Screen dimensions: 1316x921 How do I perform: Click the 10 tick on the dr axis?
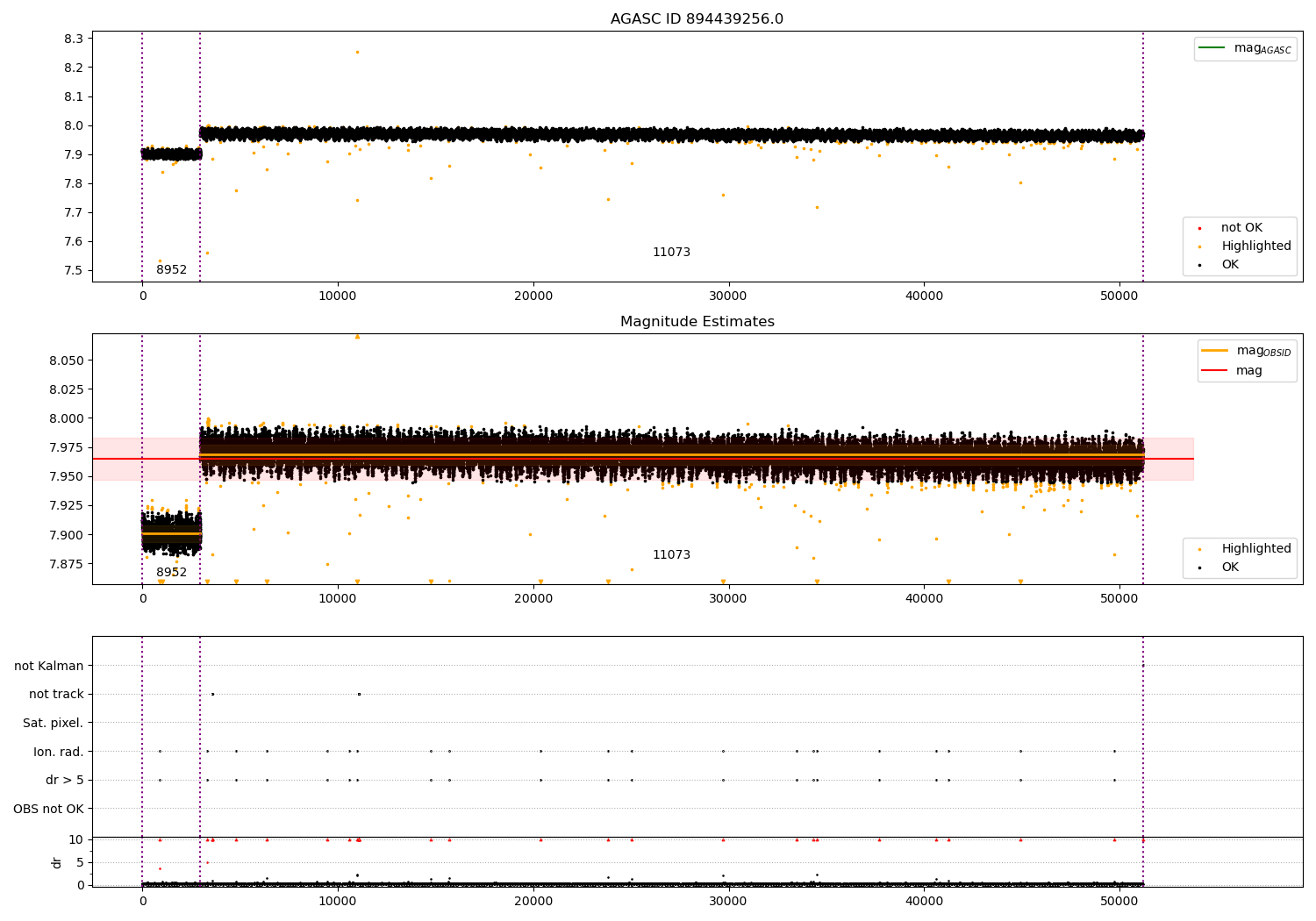[x=76, y=839]
